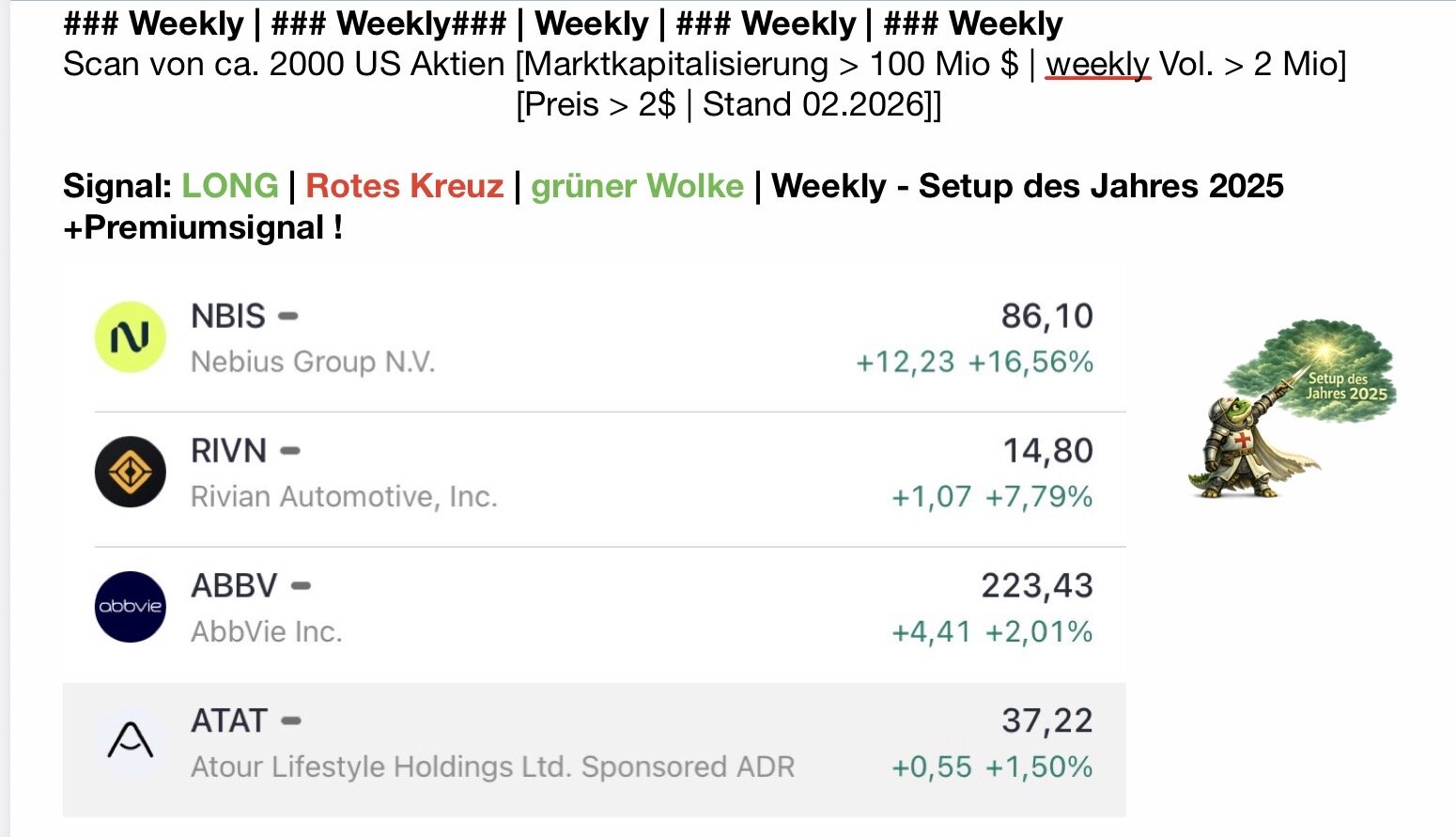Click the NBIS price 86,10

pyautogui.click(x=1046, y=317)
